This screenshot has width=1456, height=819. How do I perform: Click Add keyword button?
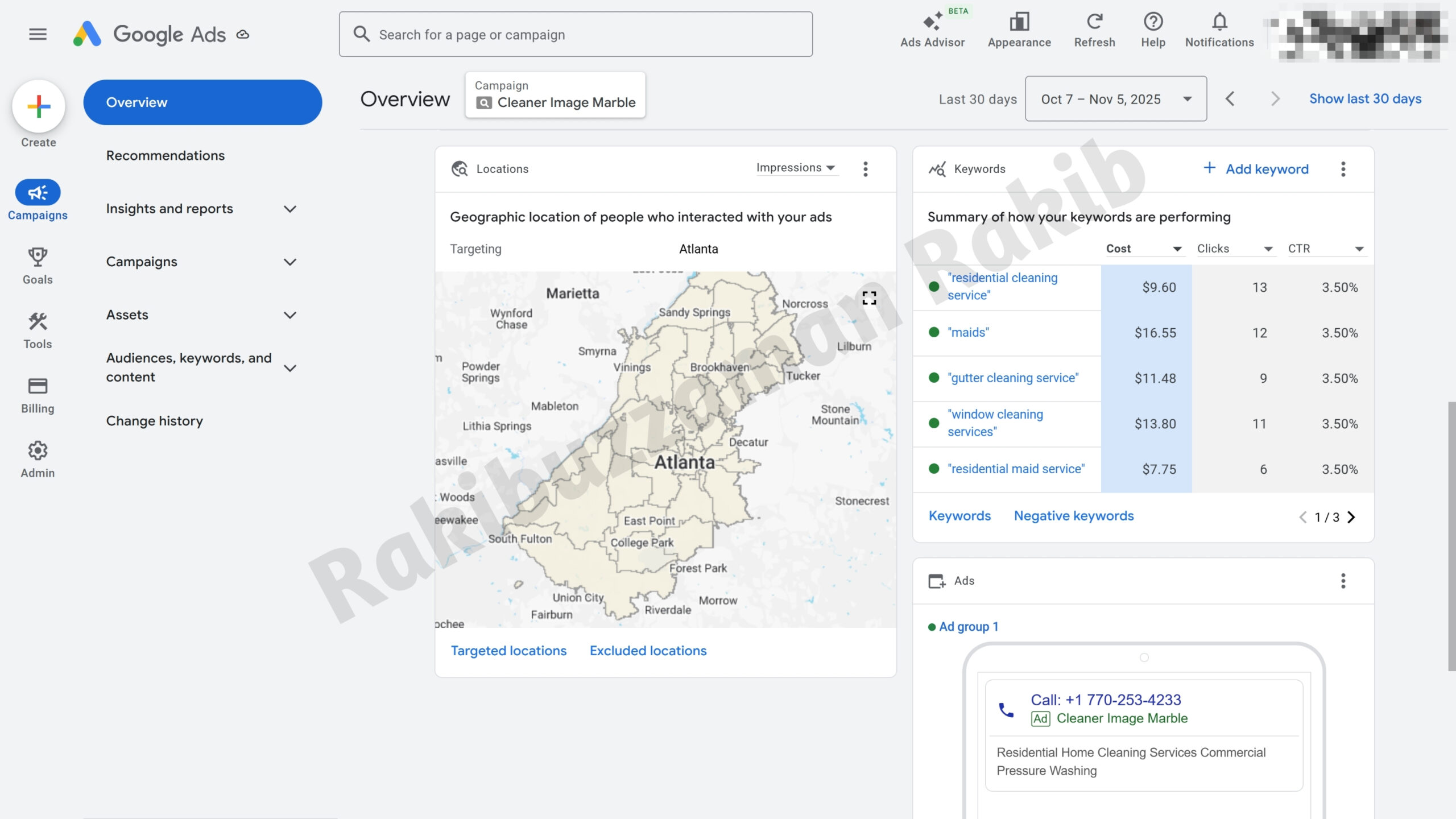click(x=1256, y=169)
